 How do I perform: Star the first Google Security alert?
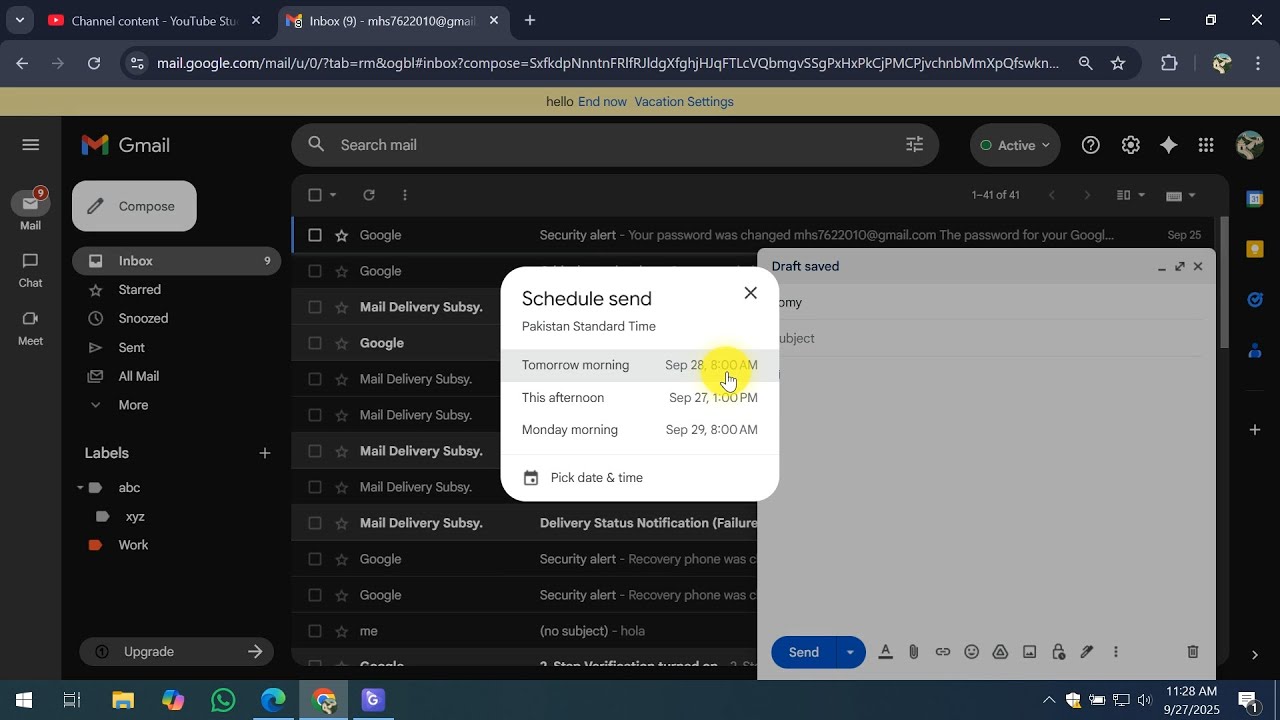tap(341, 235)
